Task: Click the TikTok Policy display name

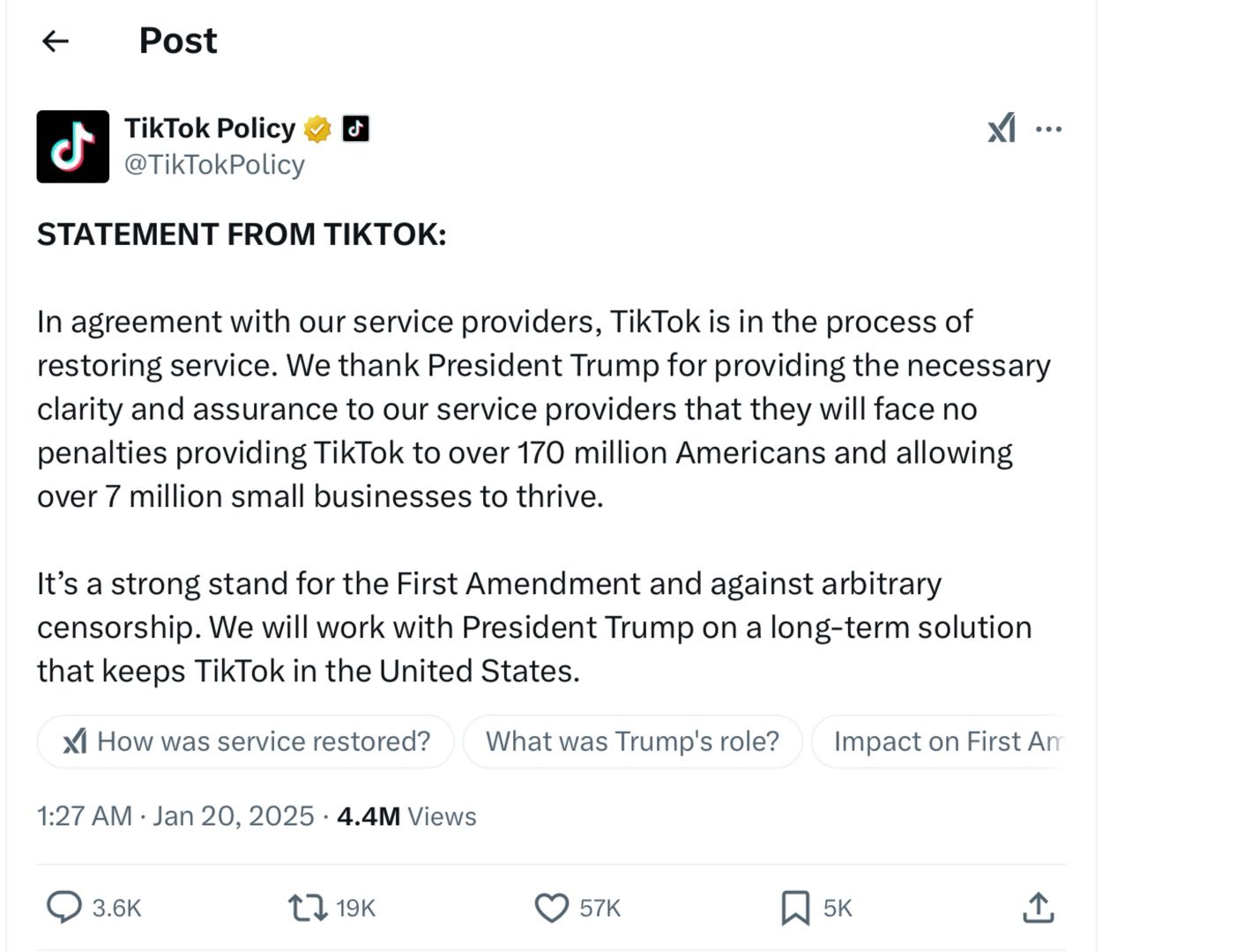Action: (210, 129)
